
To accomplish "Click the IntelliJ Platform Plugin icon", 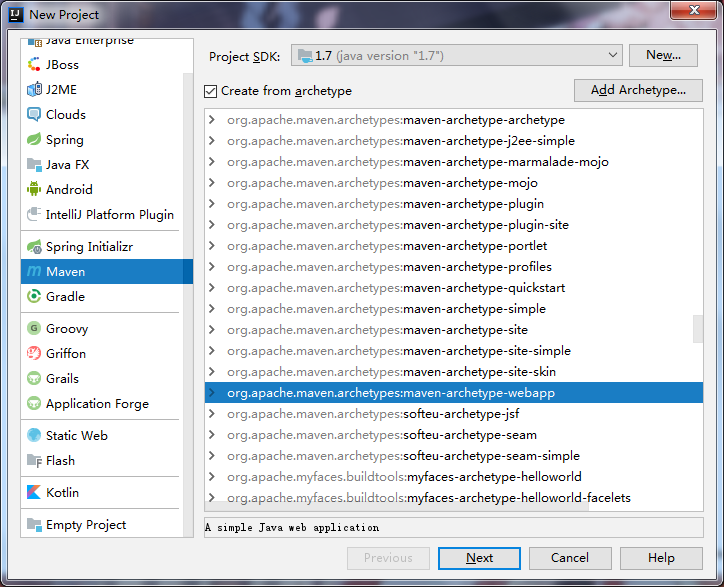I will [34, 214].
